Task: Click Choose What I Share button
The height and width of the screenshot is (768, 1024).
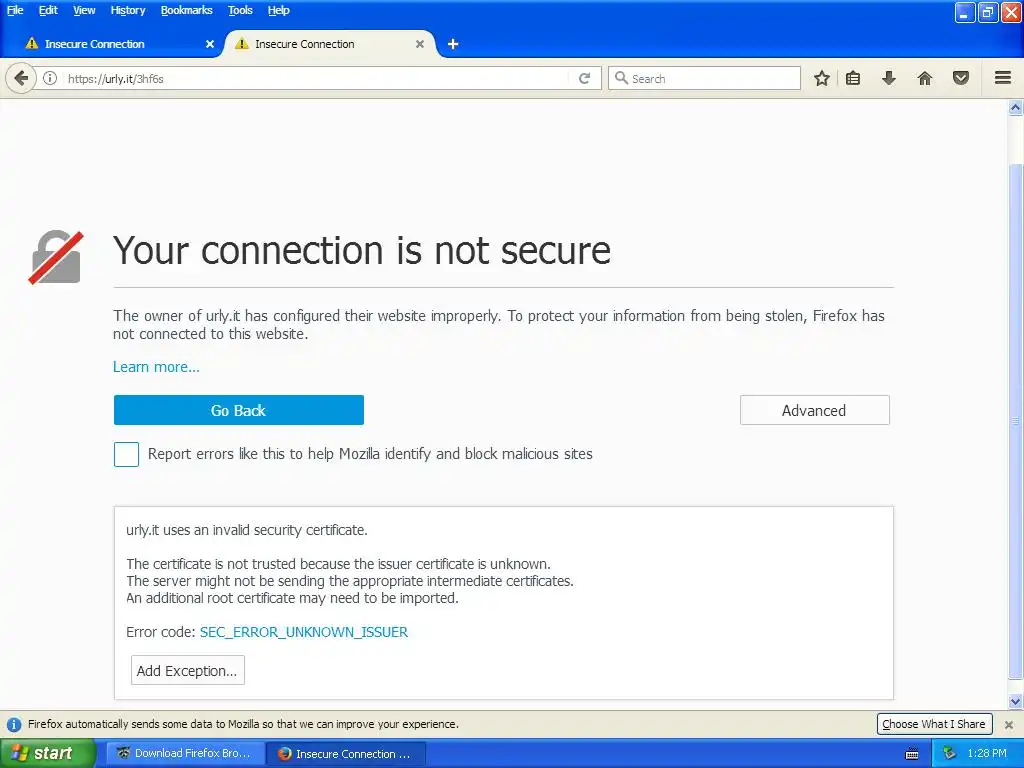Action: pos(934,724)
